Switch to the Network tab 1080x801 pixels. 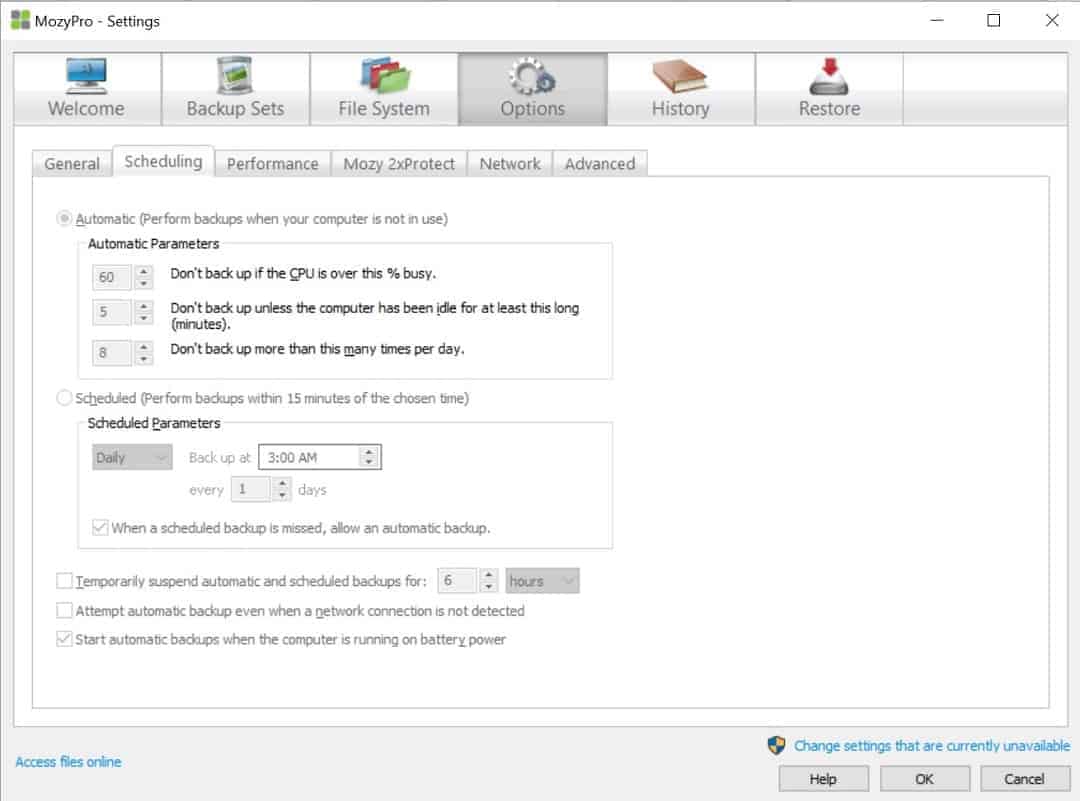point(510,164)
